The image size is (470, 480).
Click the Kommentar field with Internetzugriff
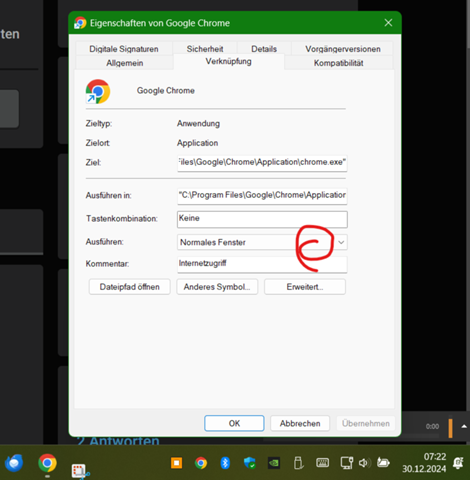coord(262,264)
